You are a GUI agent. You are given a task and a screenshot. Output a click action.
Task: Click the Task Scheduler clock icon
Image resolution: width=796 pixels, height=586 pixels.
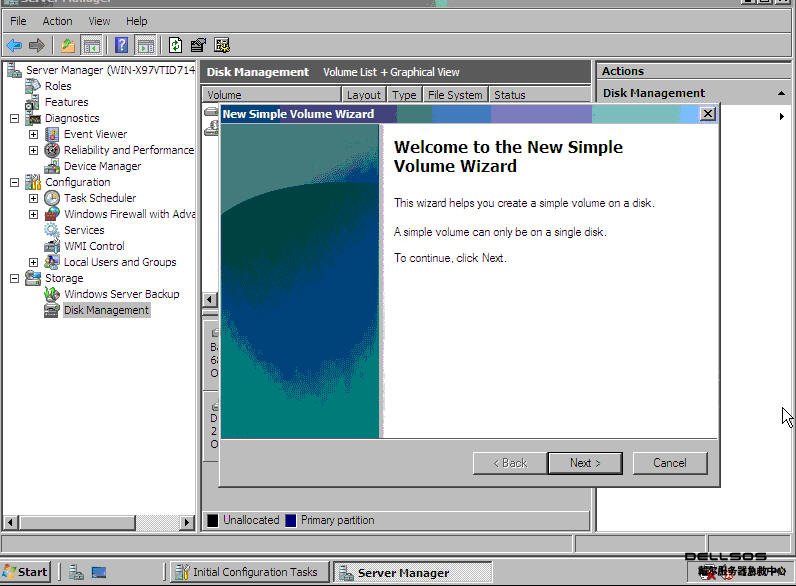tap(52, 198)
